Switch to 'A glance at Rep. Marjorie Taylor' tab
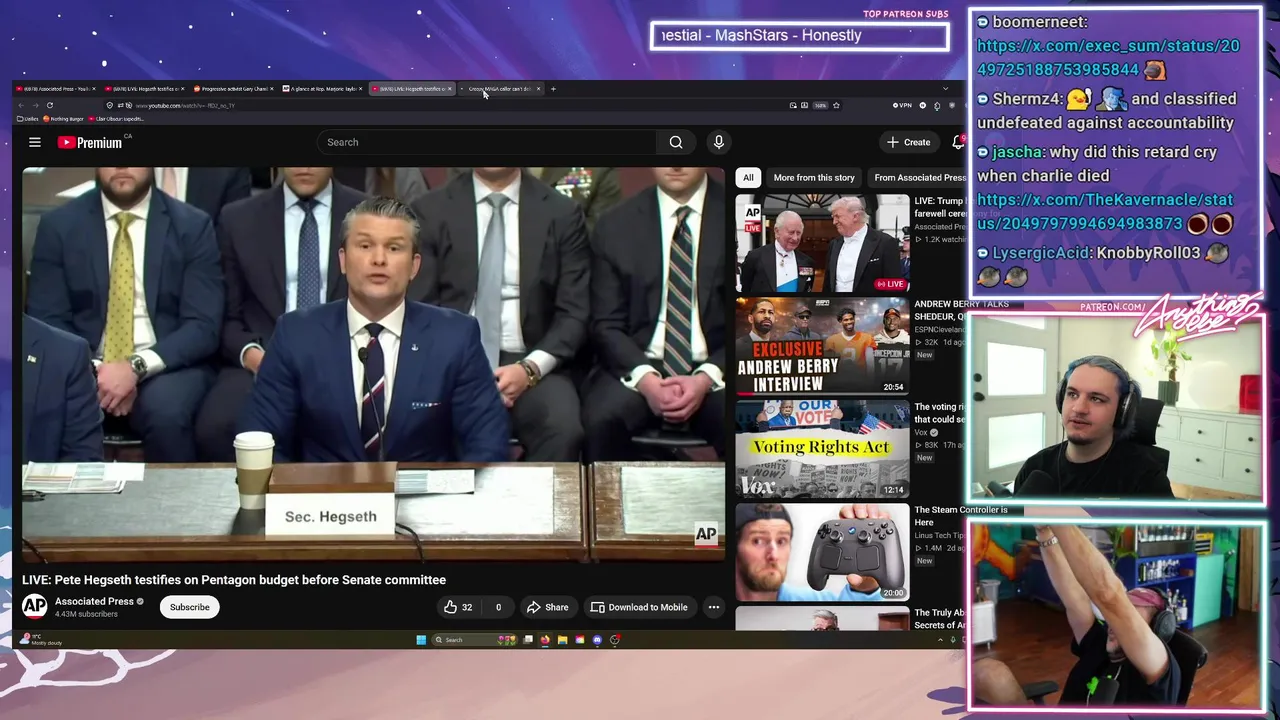 [x=322, y=89]
